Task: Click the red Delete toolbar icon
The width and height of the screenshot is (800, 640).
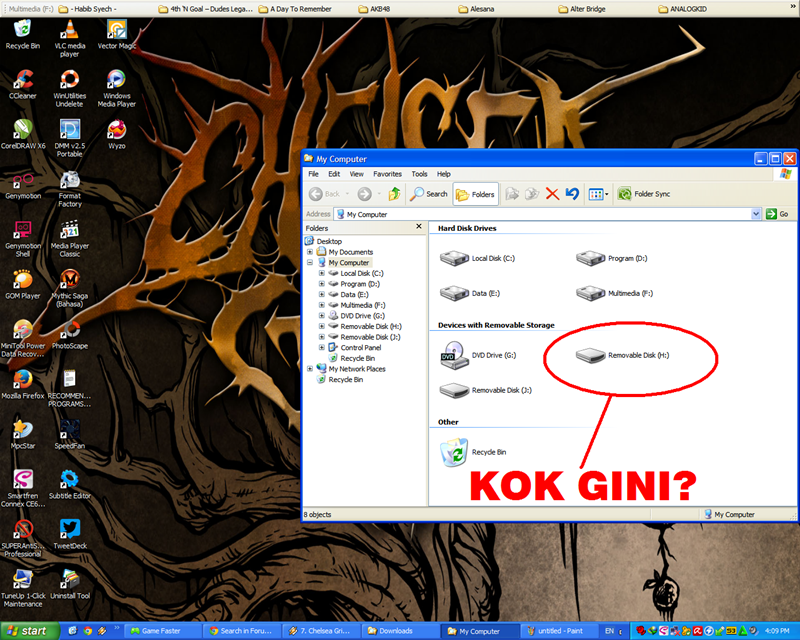Action: 552,194
